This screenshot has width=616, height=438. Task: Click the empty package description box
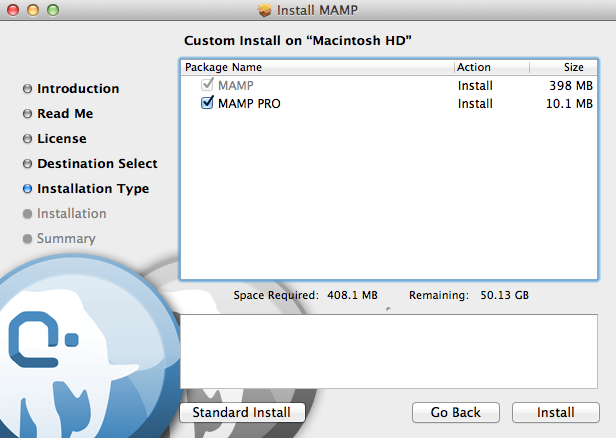389,351
